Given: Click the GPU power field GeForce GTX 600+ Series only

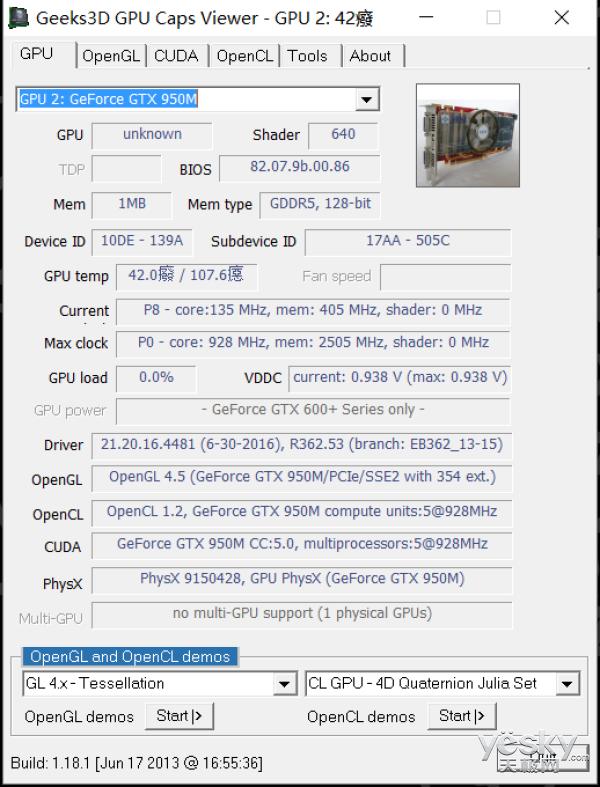Looking at the screenshot, I should point(313,411).
